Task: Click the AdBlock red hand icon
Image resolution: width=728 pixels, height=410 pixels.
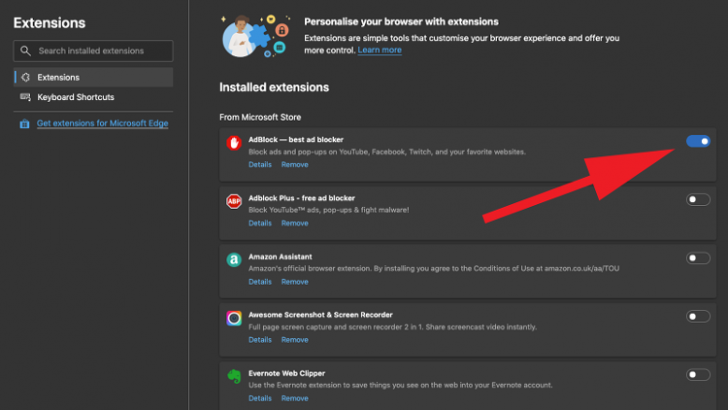Action: tap(234, 143)
